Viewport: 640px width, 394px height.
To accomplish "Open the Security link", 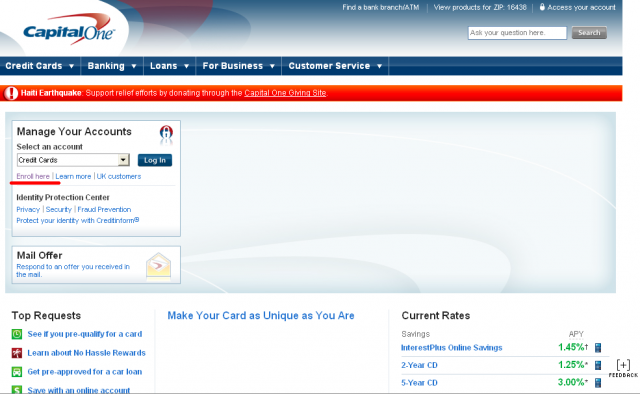I will point(58,209).
